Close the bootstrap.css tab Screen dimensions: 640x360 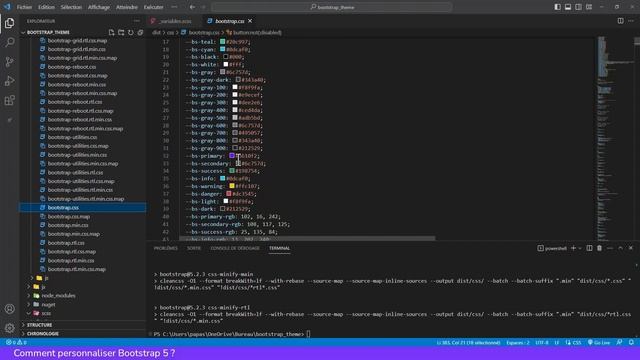[x=250, y=21]
